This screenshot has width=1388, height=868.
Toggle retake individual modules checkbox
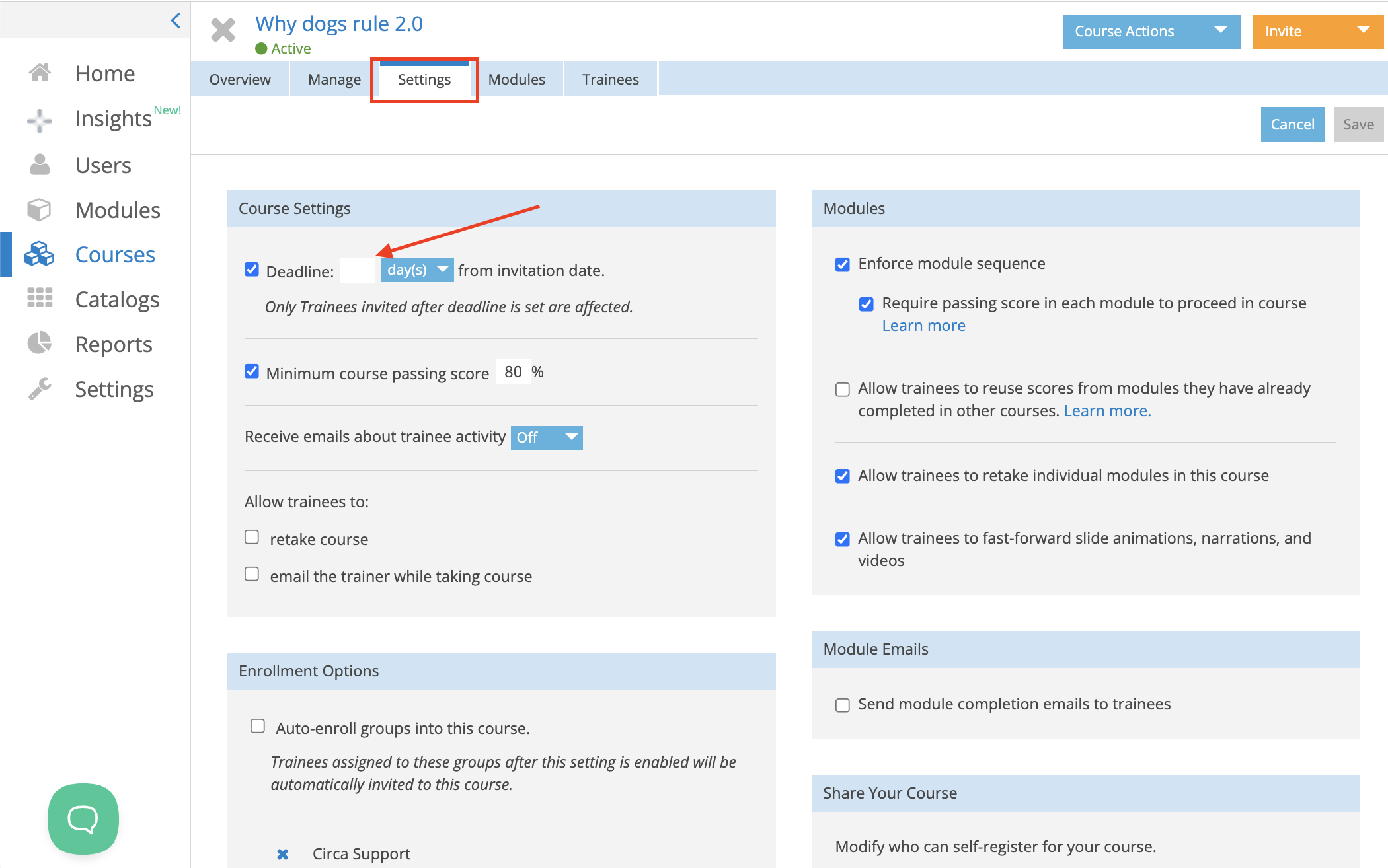(843, 476)
